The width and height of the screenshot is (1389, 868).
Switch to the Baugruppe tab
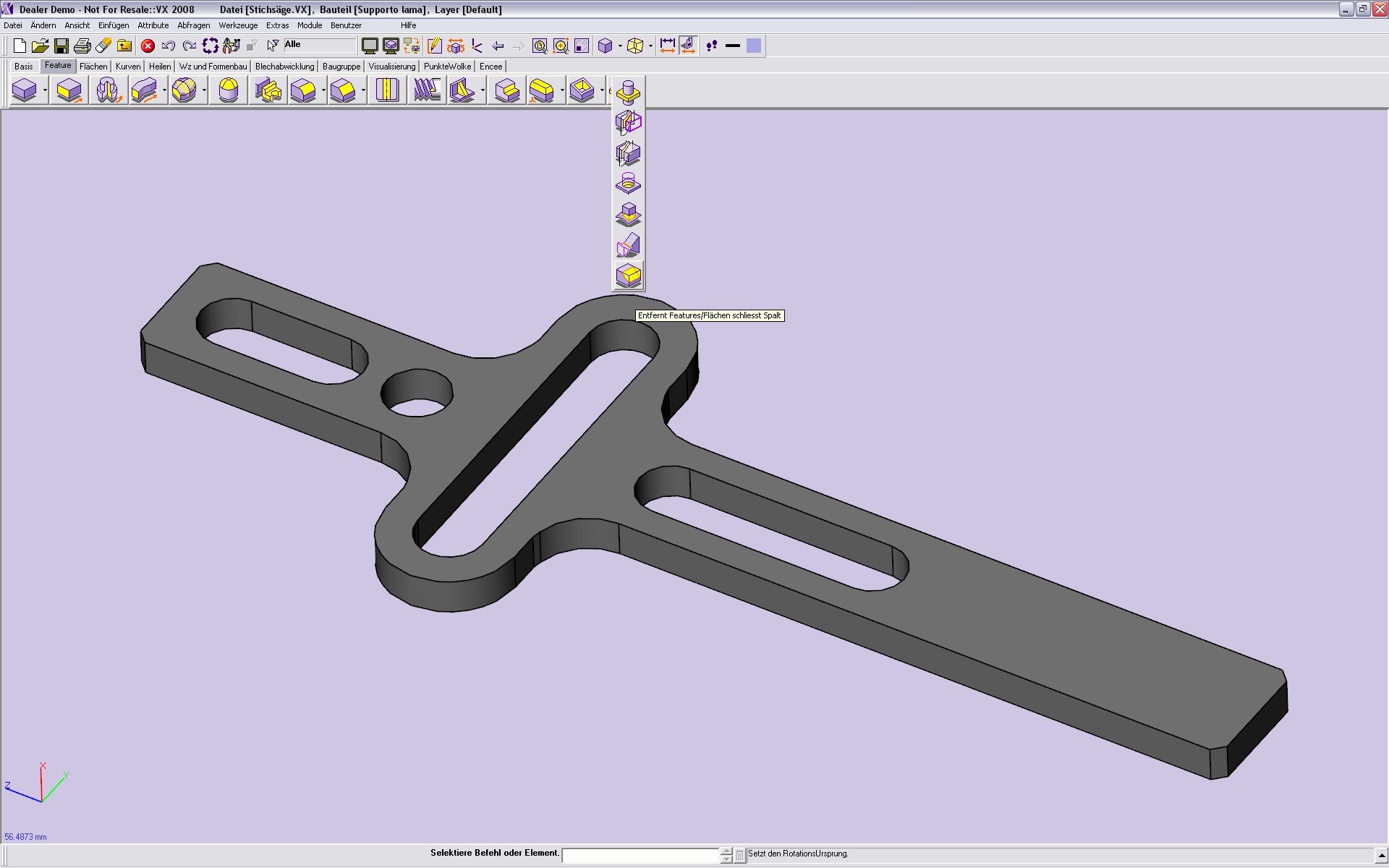(341, 67)
